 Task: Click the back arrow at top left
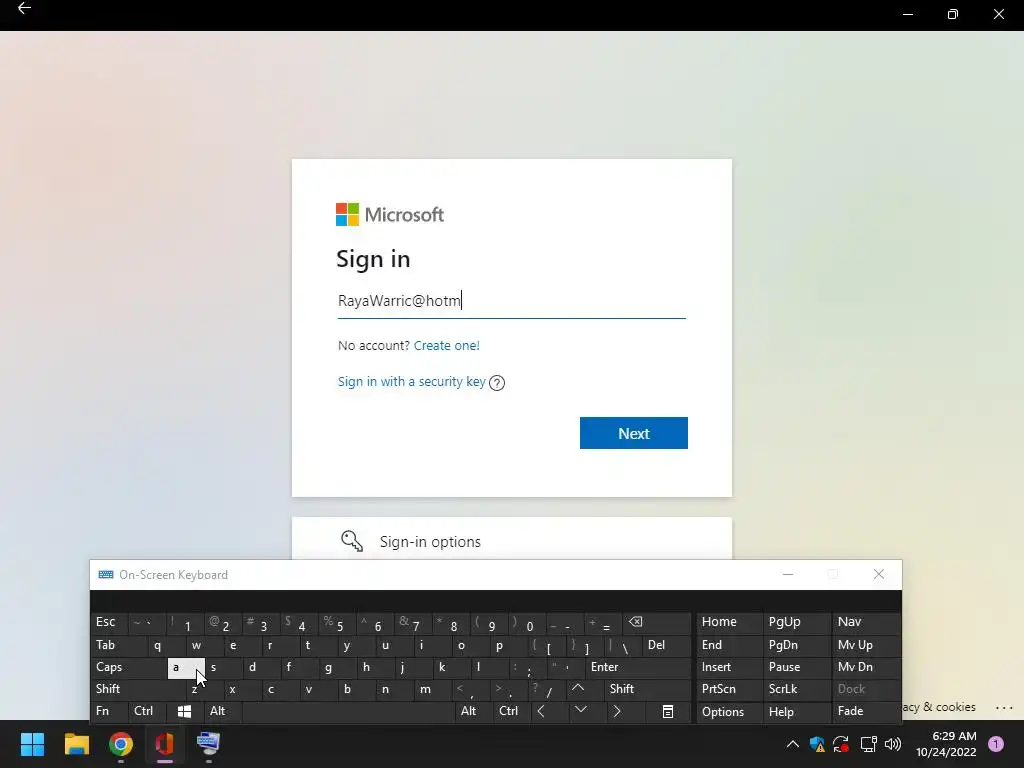[24, 8]
